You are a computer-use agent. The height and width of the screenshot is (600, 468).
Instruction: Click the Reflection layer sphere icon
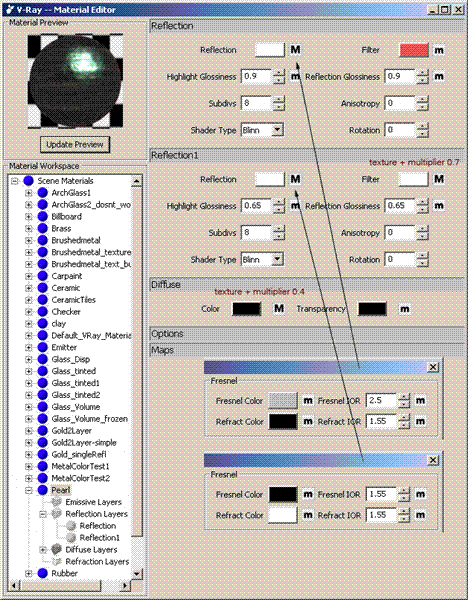tap(71, 526)
